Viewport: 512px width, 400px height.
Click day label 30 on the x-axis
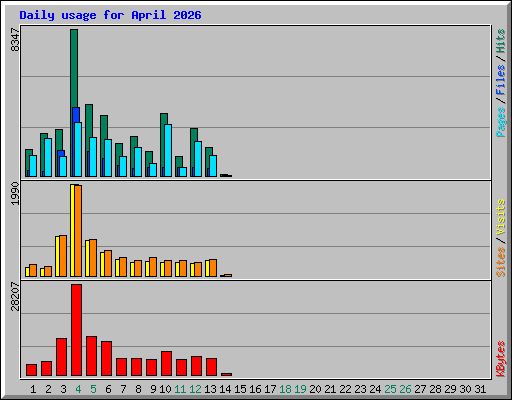465,389
